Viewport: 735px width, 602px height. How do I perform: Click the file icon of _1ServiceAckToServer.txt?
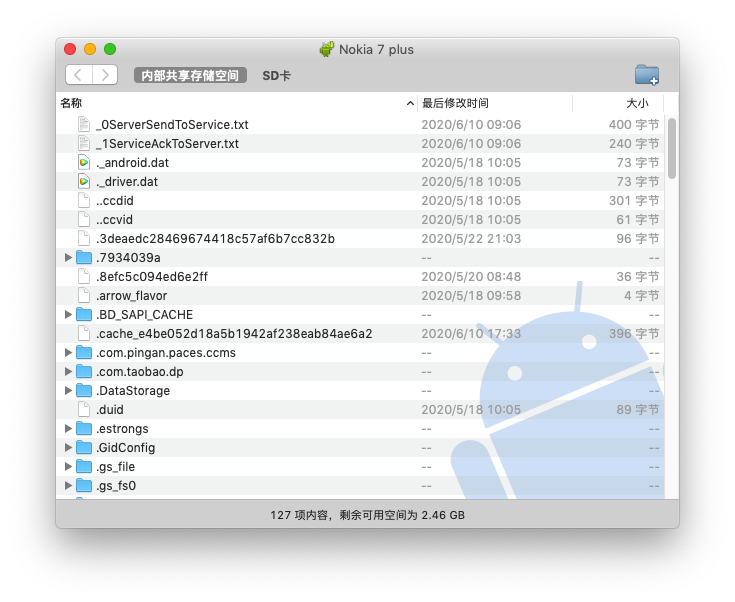(84, 143)
